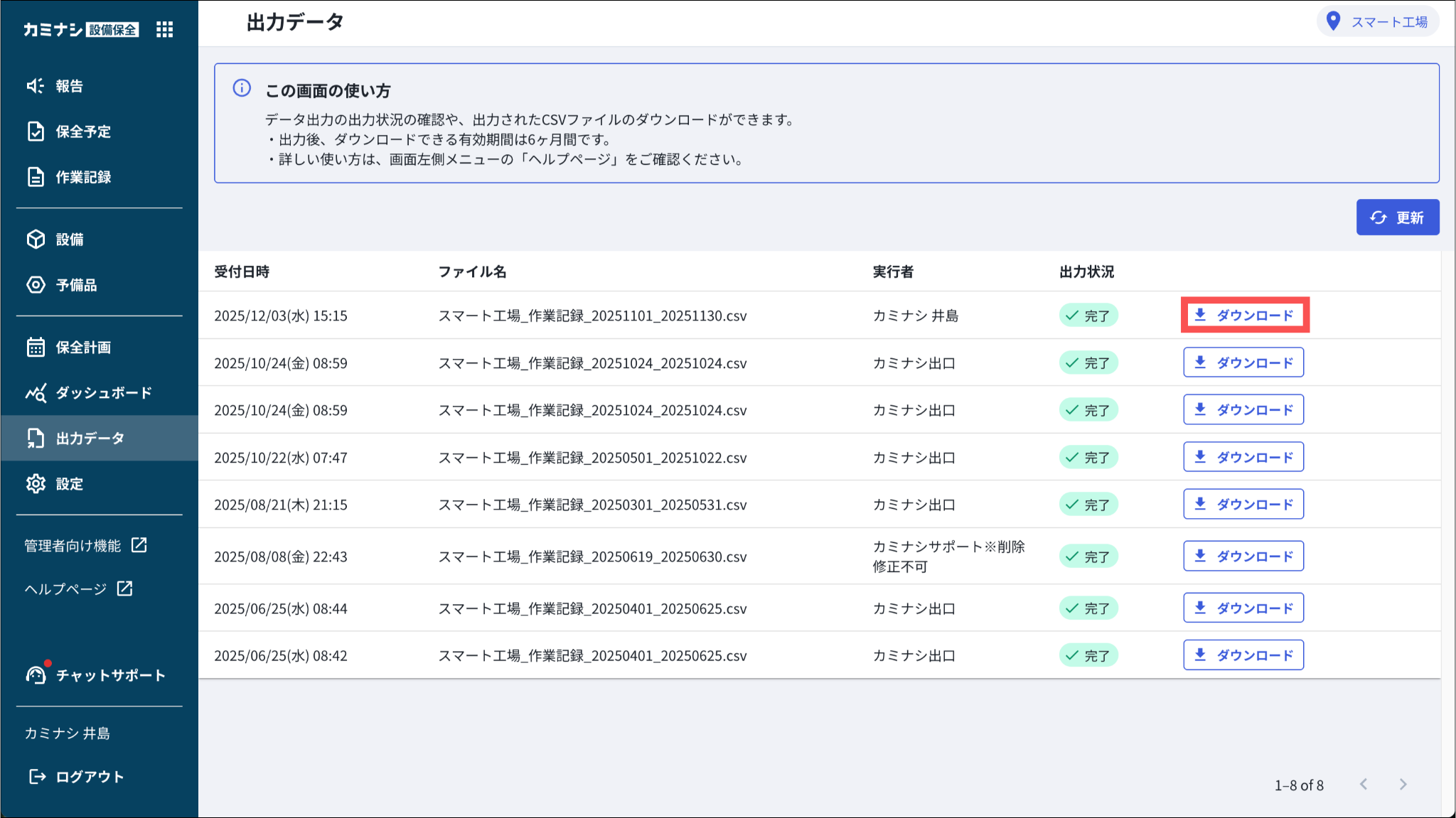
Task: Open 管理者向け機能 external link
Action: pos(85,546)
